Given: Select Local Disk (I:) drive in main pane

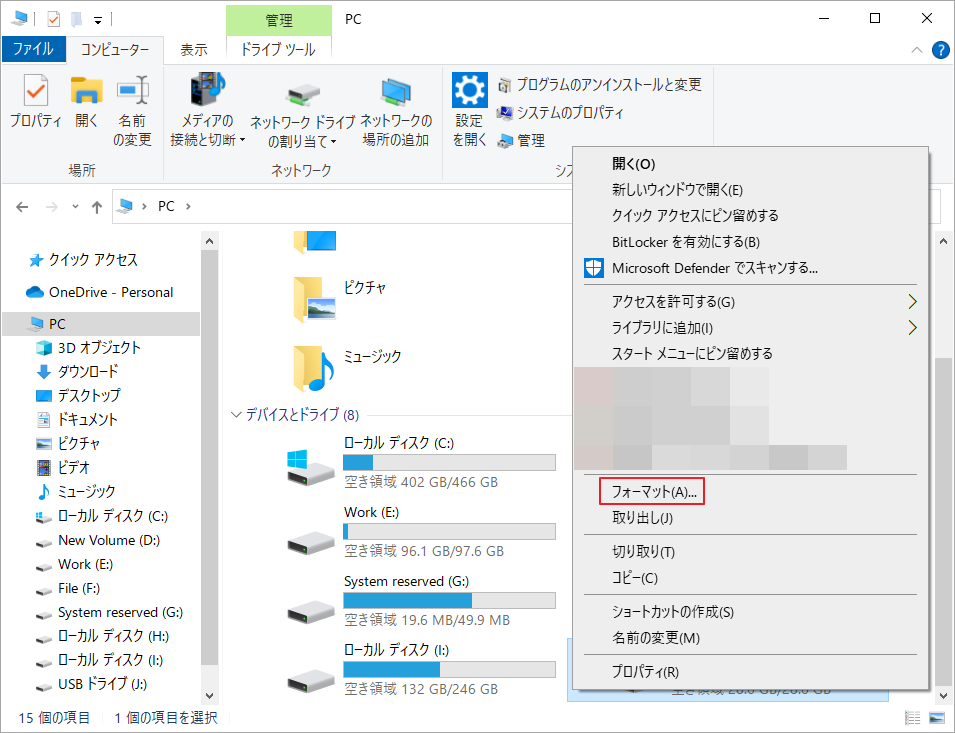Looking at the screenshot, I should pyautogui.click(x=421, y=669).
